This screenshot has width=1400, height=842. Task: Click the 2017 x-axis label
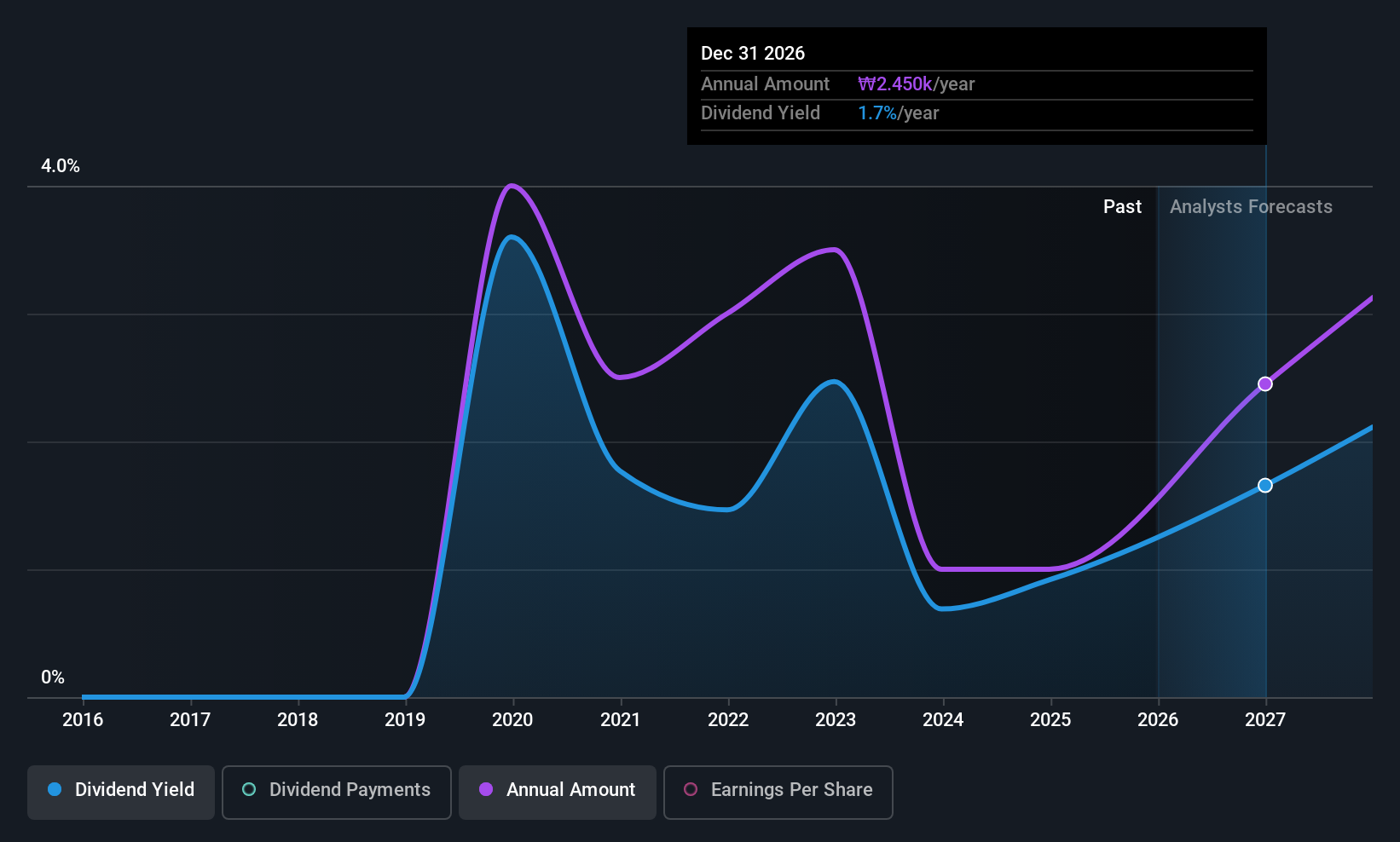190,720
